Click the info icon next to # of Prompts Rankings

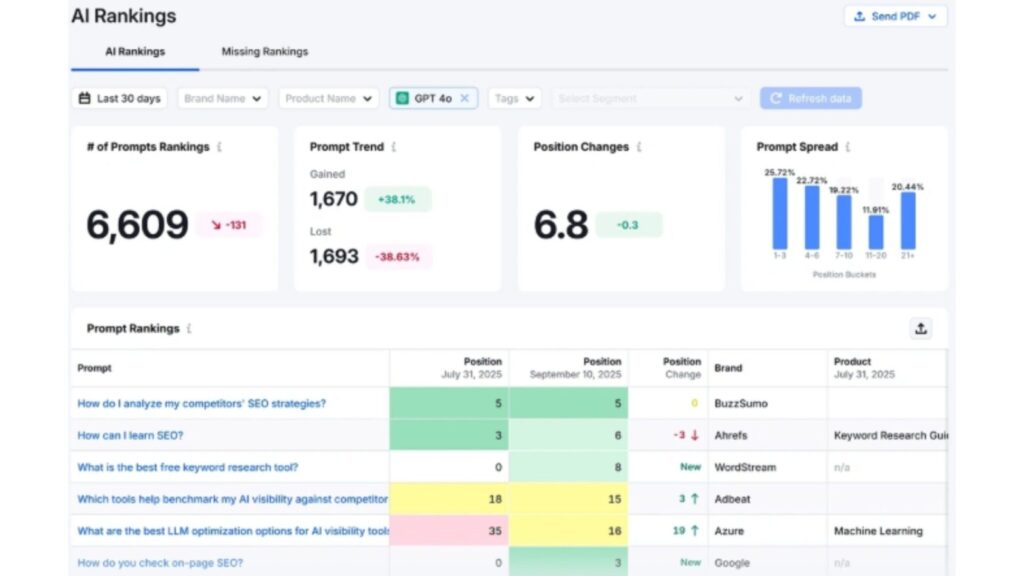point(221,146)
